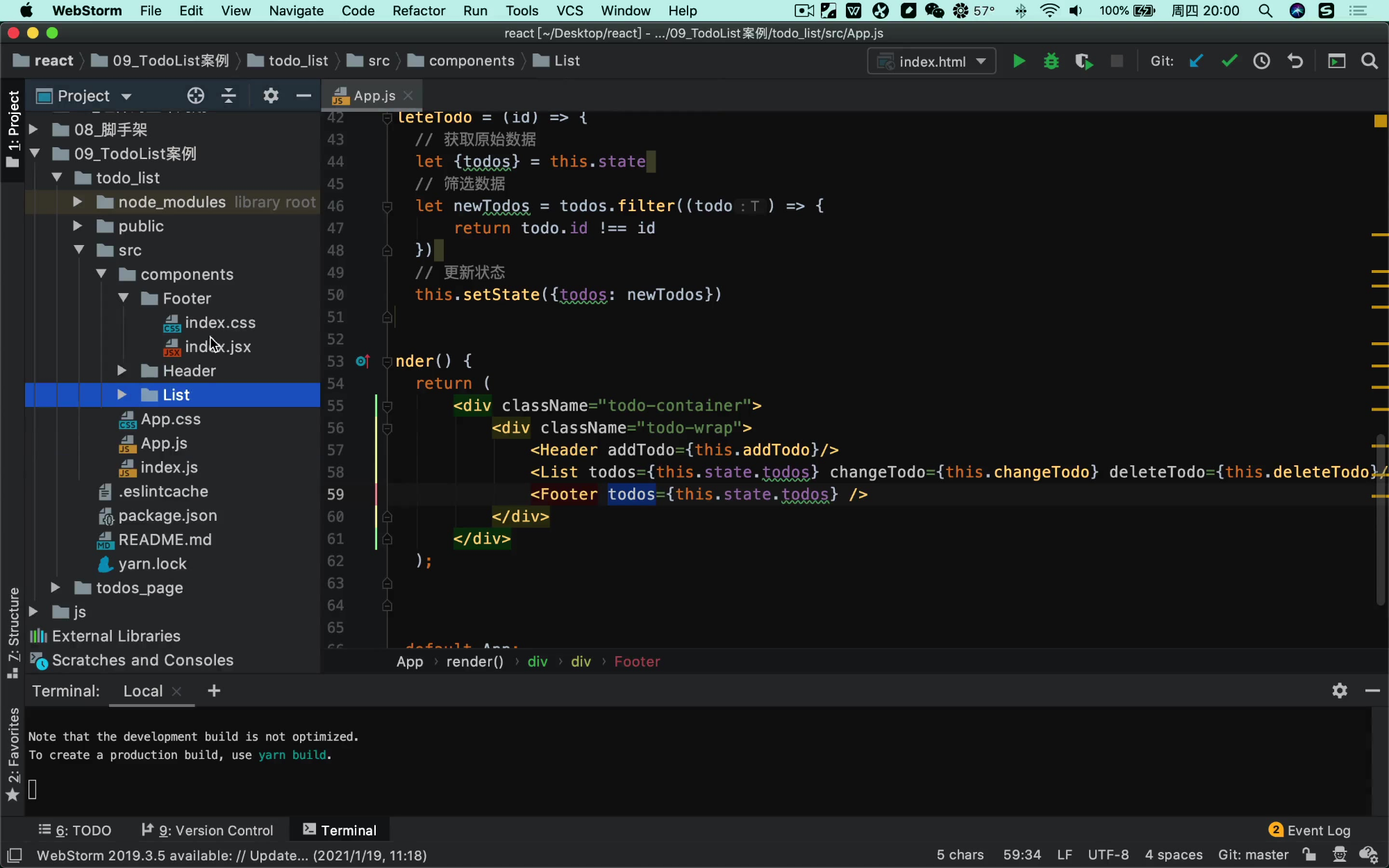The image size is (1389, 868).
Task: Click 4 spaces indent setting
Action: click(1173, 855)
